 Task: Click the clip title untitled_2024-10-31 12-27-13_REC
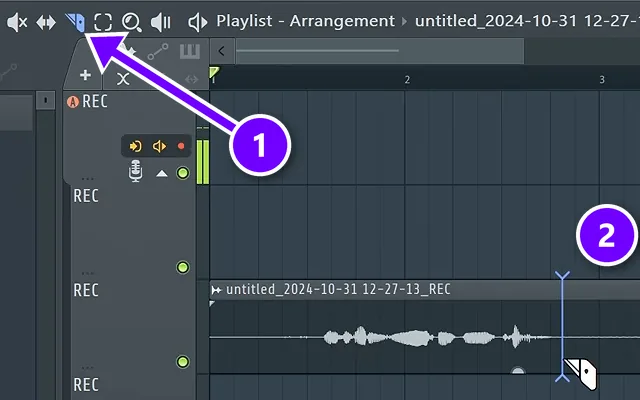pos(338,289)
